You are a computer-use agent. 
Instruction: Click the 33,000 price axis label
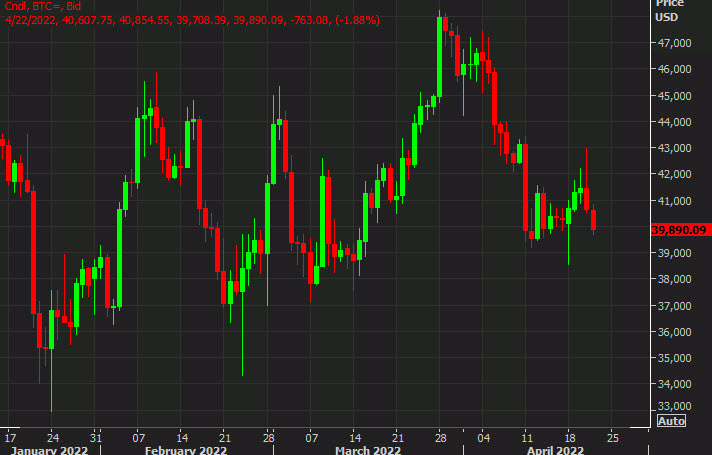click(x=675, y=406)
